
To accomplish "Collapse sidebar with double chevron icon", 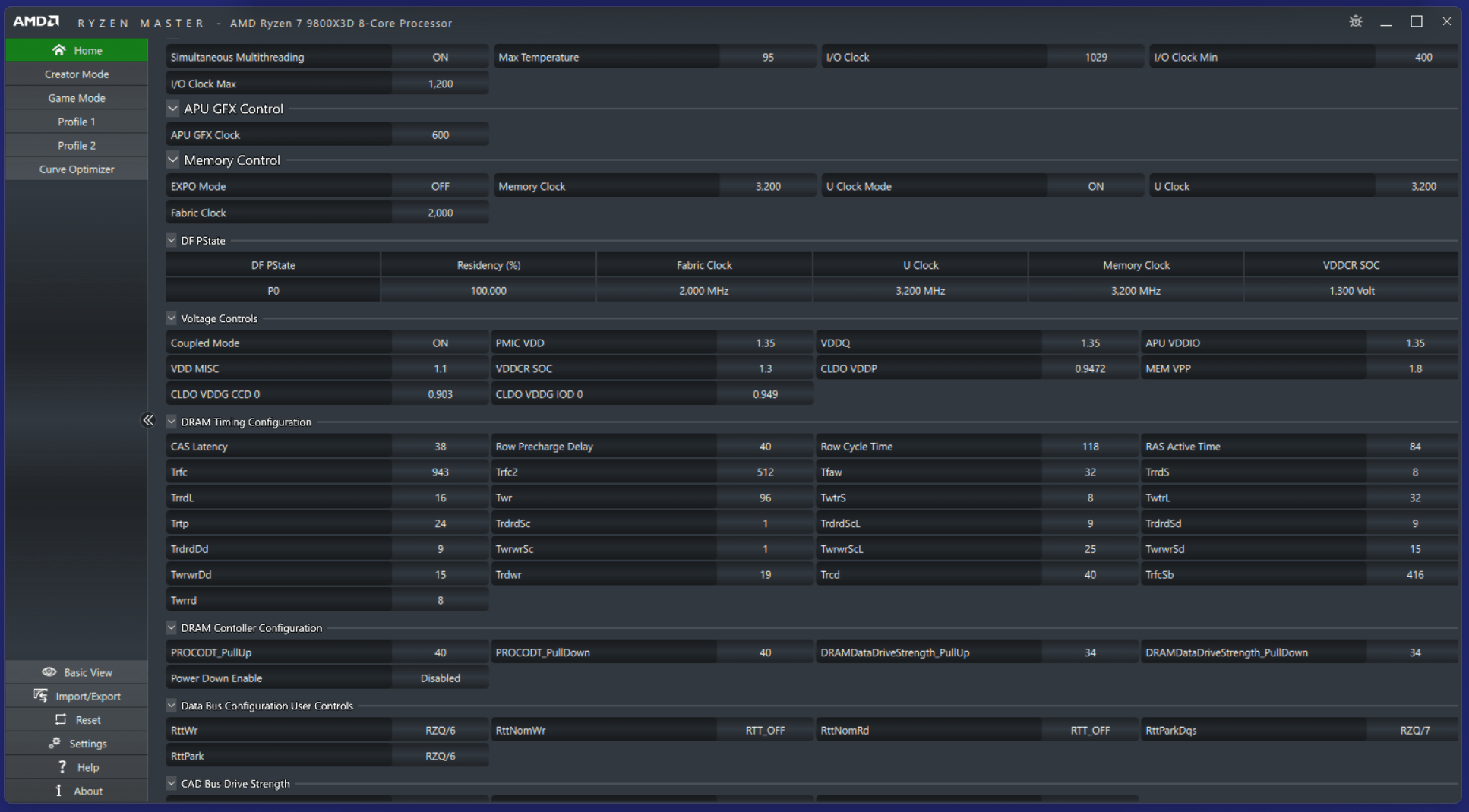I will coord(148,420).
